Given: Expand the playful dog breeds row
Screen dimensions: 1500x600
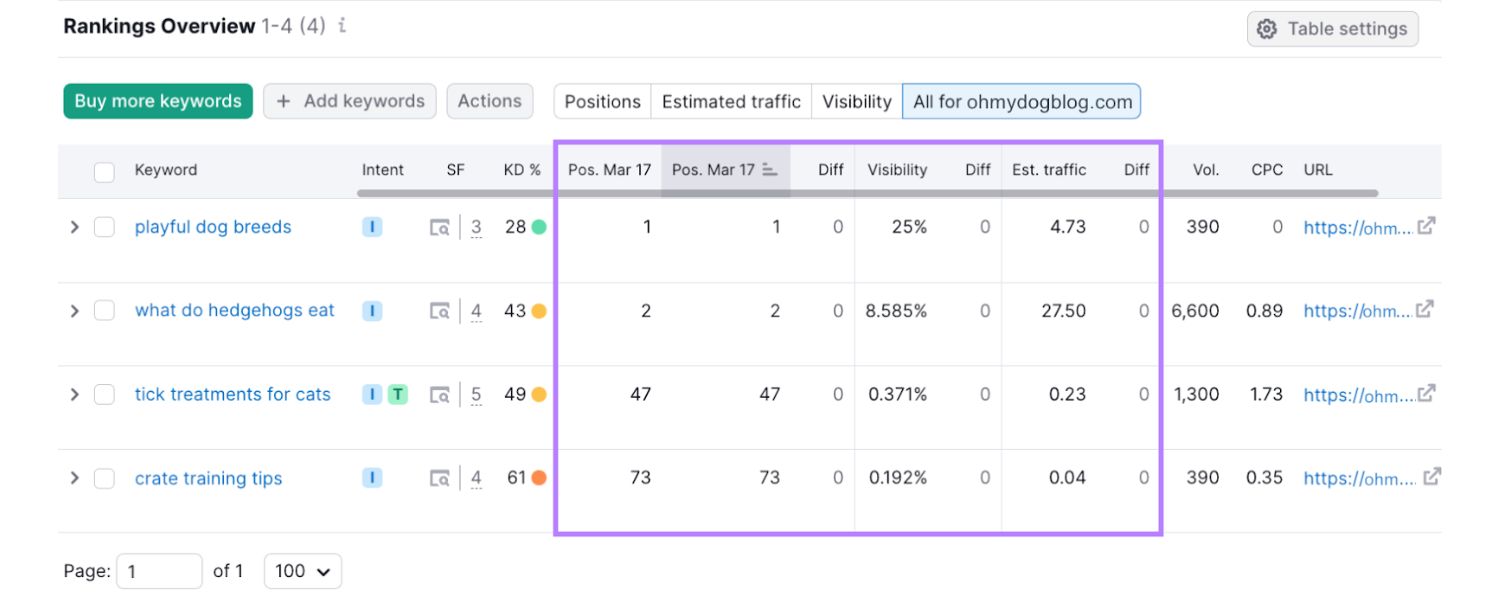Looking at the screenshot, I should [74, 227].
